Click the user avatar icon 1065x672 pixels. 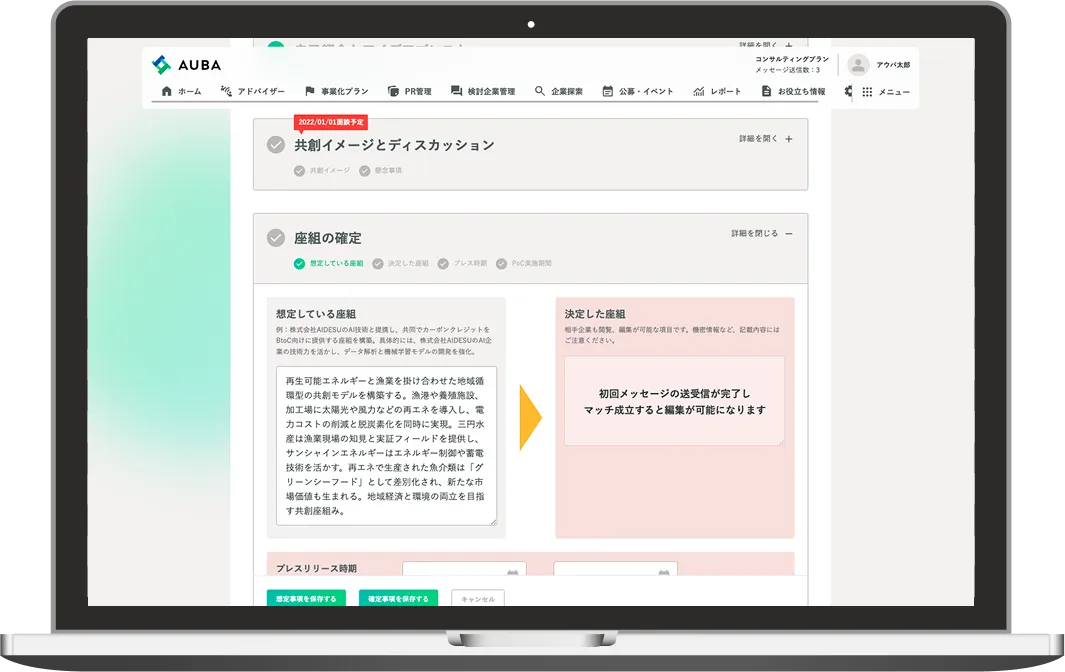857,65
